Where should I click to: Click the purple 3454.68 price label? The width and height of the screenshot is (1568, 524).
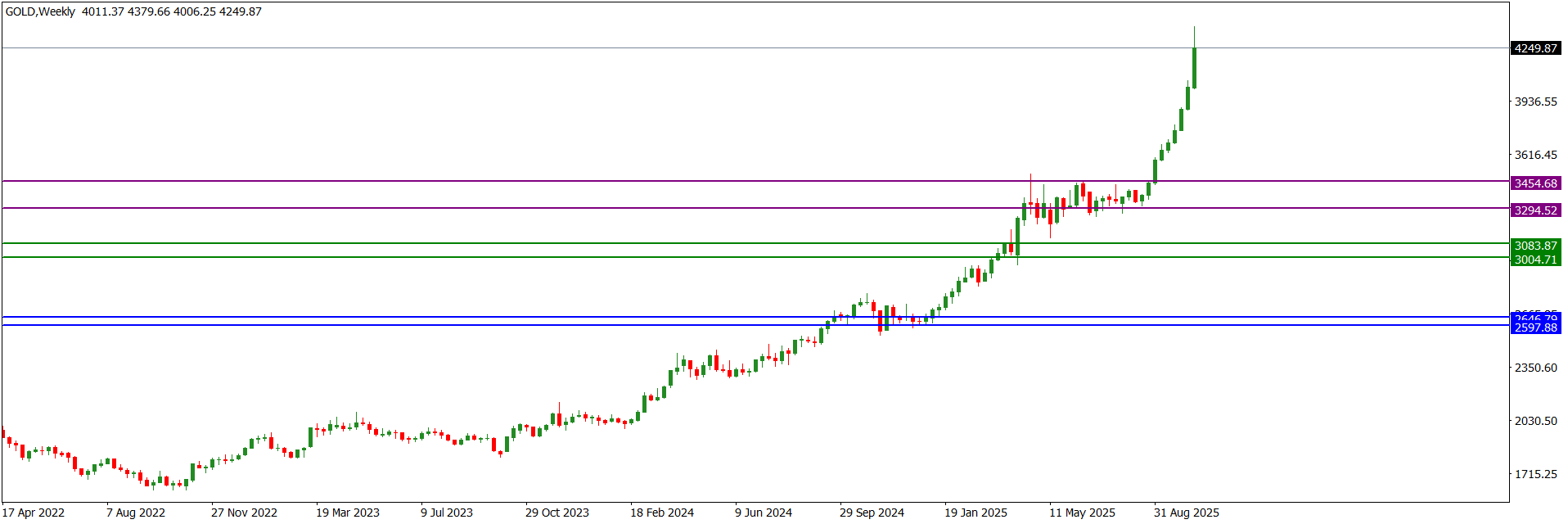(1535, 183)
